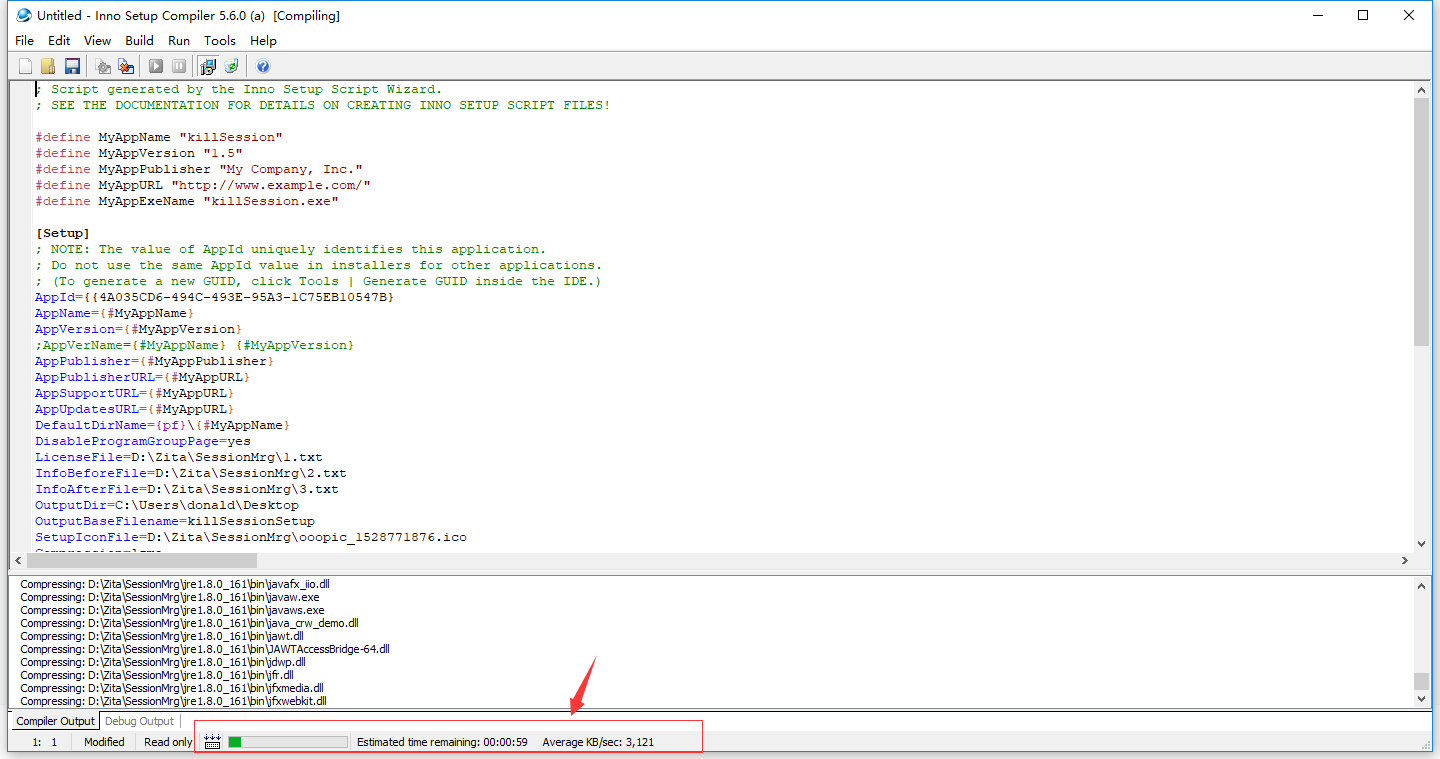Click the jfxmedia.dll output row
The image size is (1440, 759).
172,688
